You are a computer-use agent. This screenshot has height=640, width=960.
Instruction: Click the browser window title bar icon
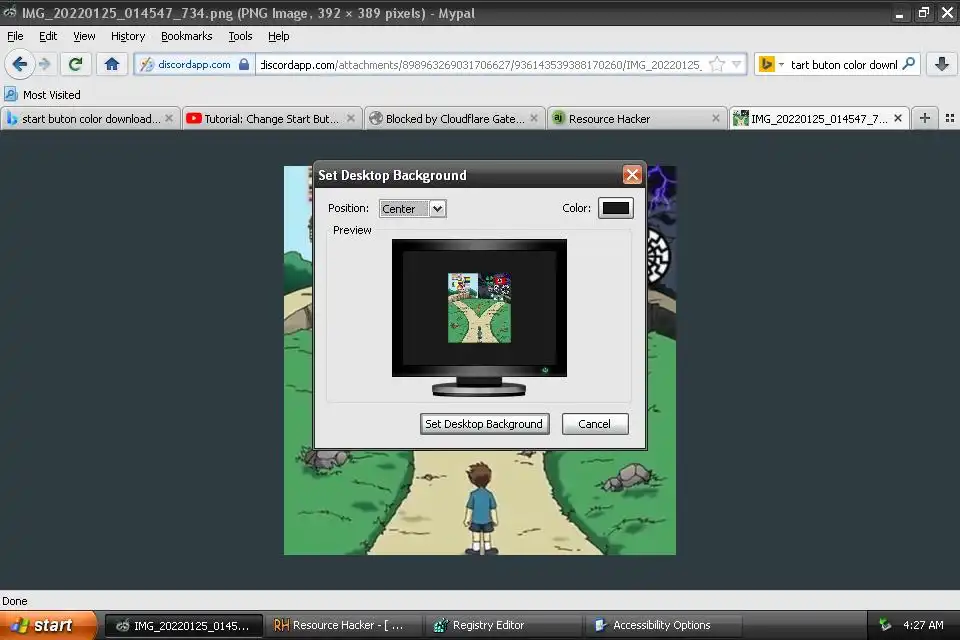10,12
